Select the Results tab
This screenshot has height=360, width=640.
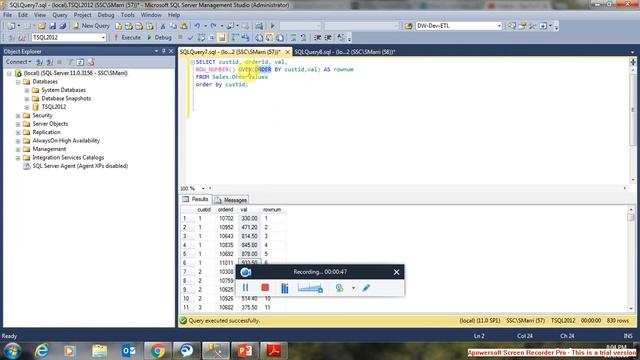195,199
